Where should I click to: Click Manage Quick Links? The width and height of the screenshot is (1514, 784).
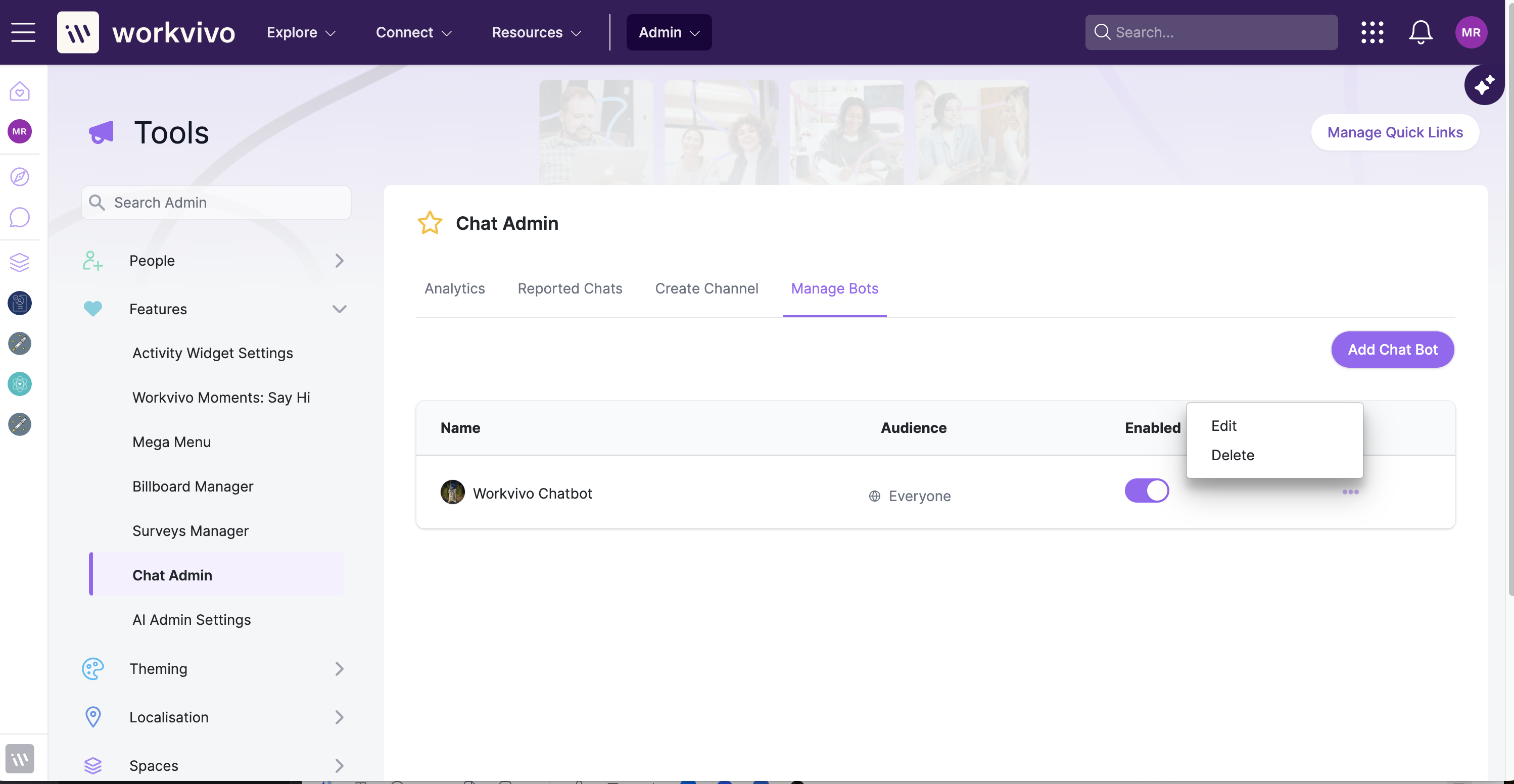[x=1395, y=132]
